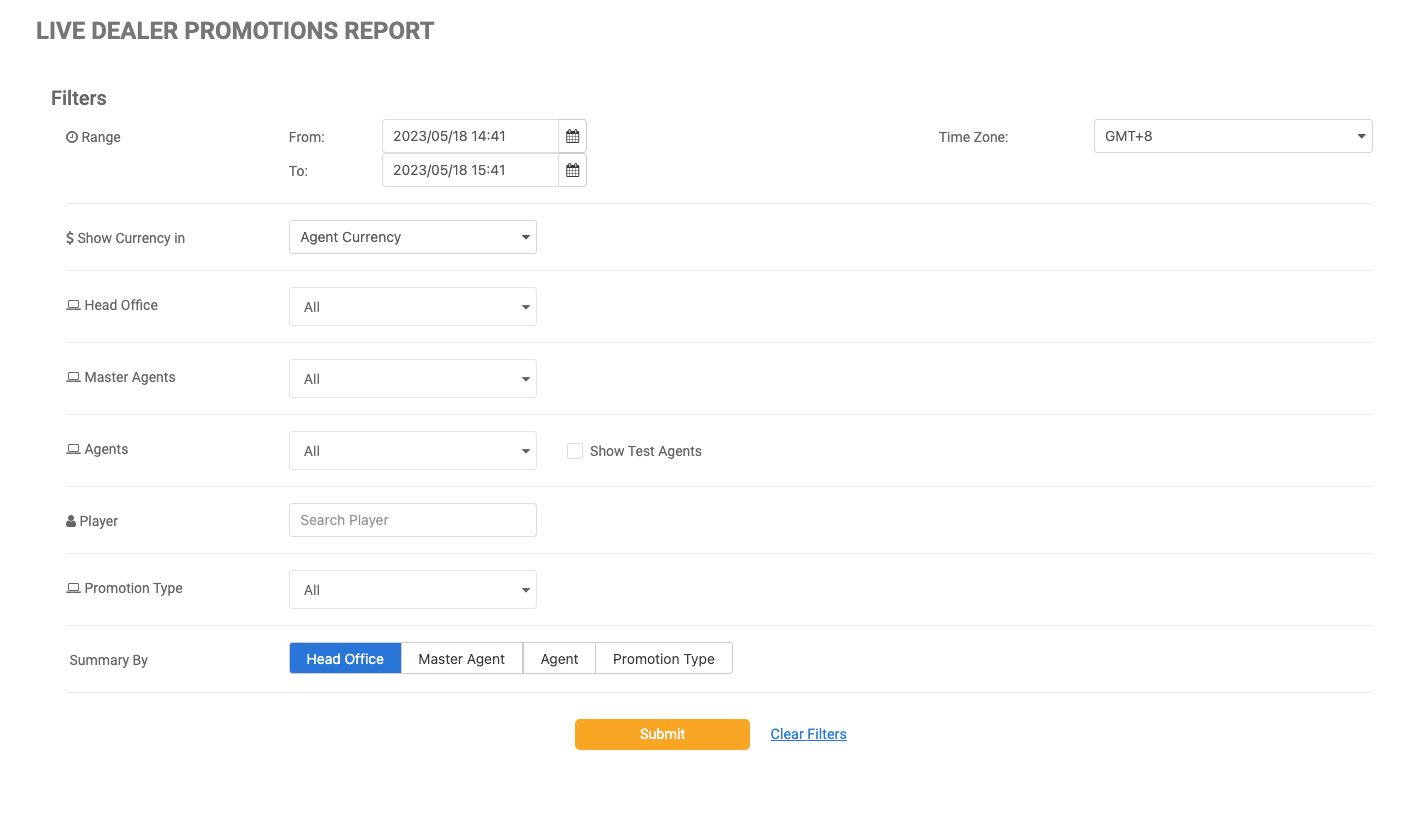
Task: Click the person icon beside Player
Action: (x=71, y=521)
